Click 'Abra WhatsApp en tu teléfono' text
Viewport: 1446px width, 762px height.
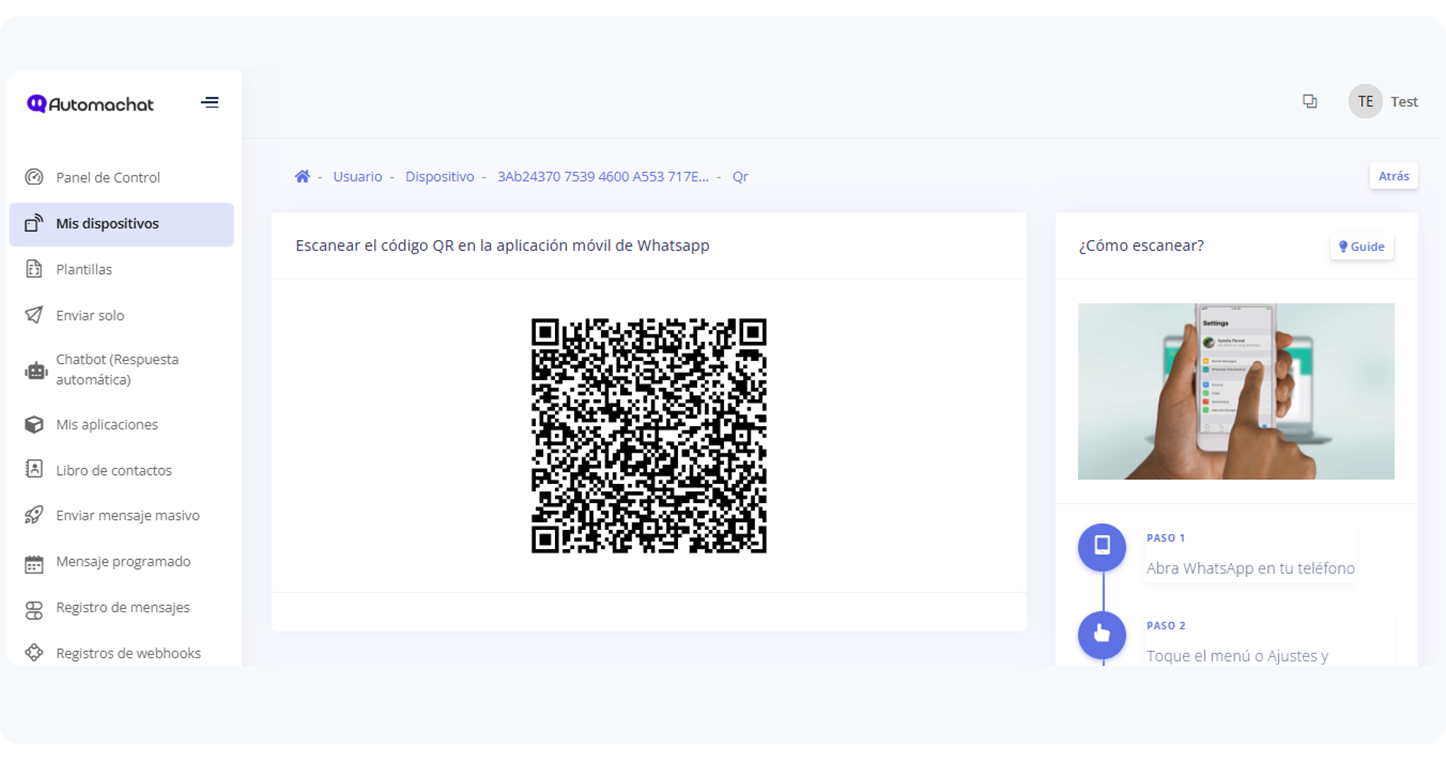tap(1250, 568)
